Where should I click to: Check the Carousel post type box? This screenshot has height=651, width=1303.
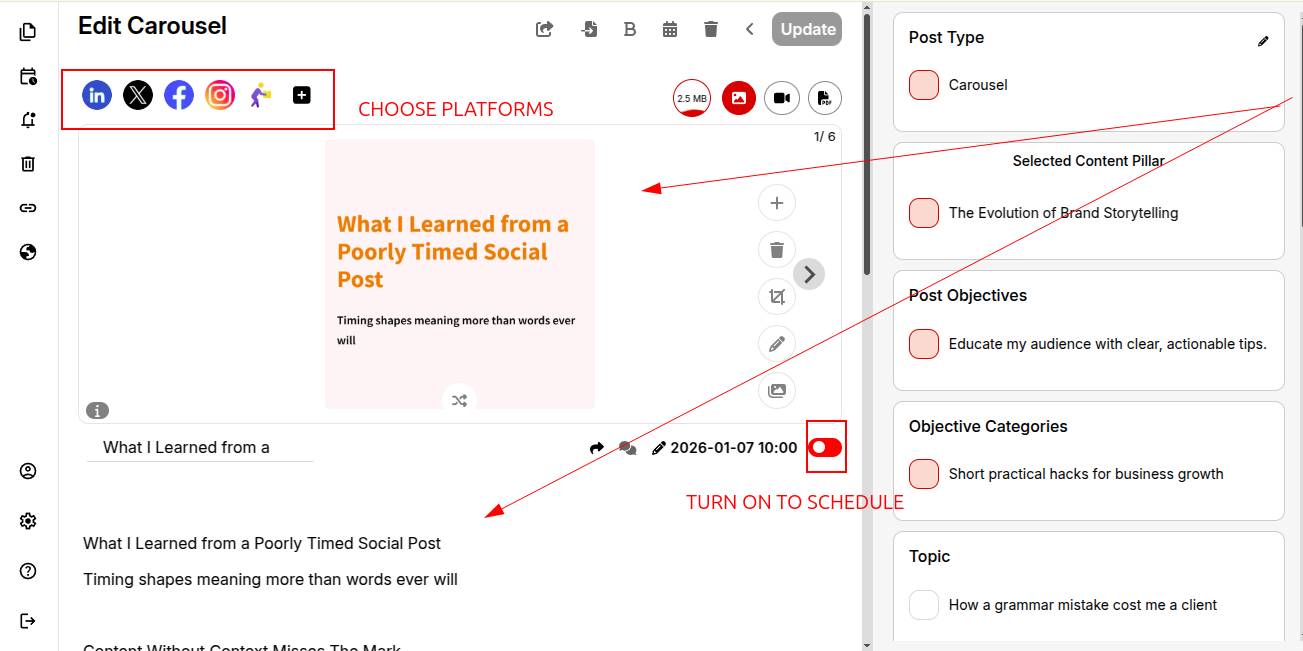click(924, 85)
